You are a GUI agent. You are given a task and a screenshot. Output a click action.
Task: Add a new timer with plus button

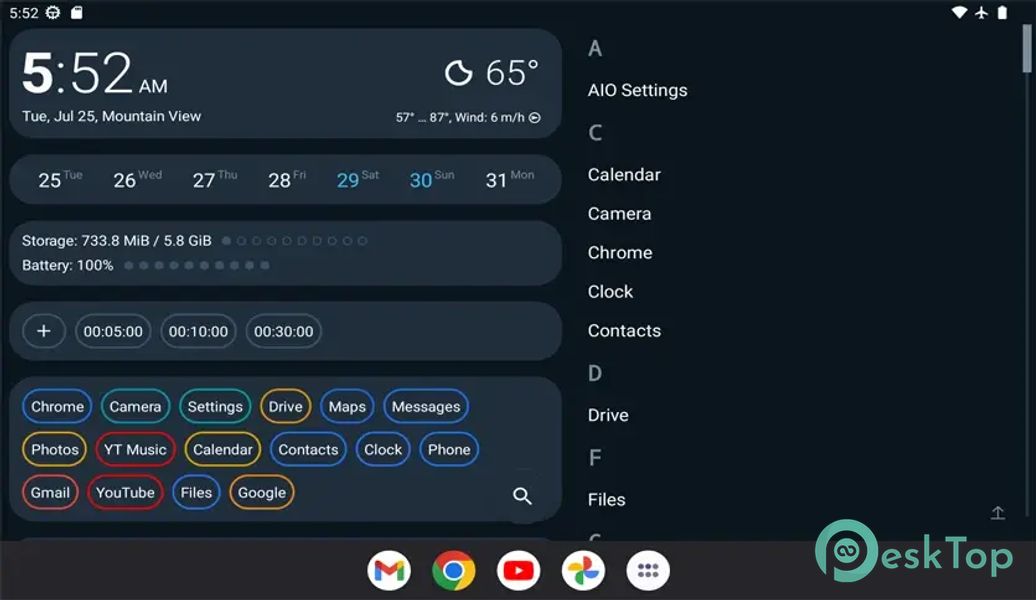[44, 331]
